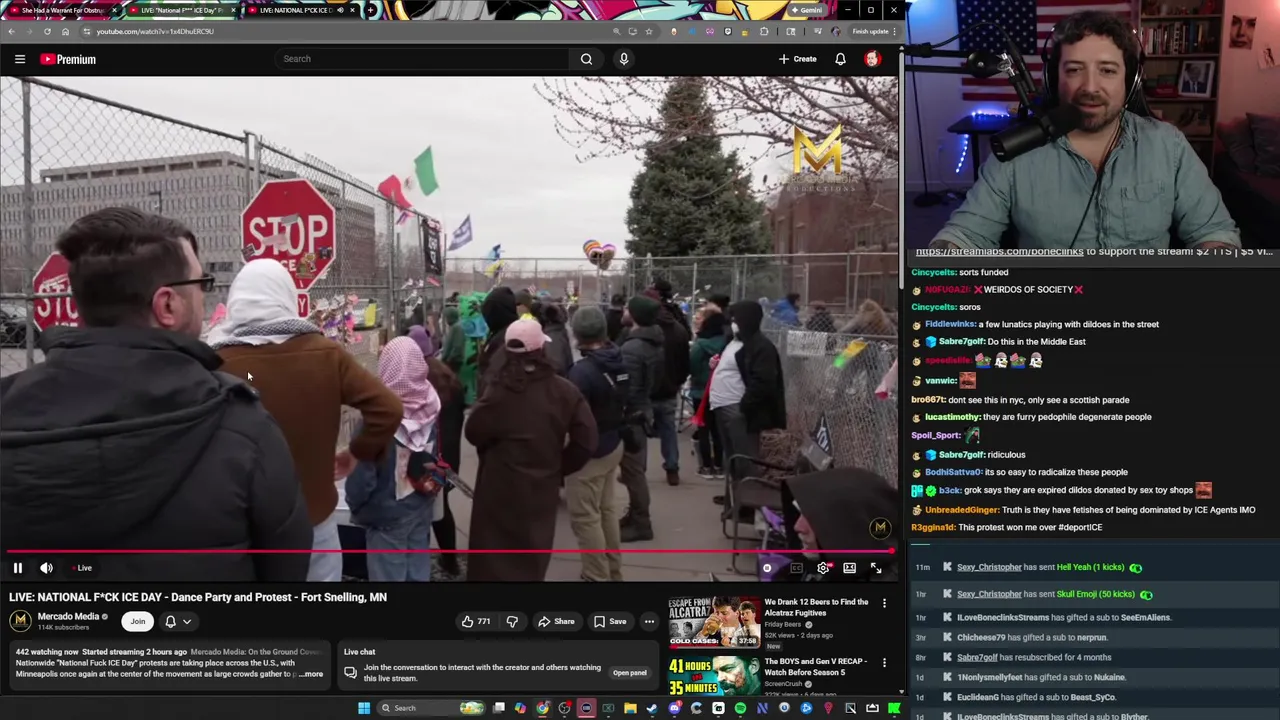
Task: Open the YouTube account avatar menu
Action: pyautogui.click(x=872, y=59)
